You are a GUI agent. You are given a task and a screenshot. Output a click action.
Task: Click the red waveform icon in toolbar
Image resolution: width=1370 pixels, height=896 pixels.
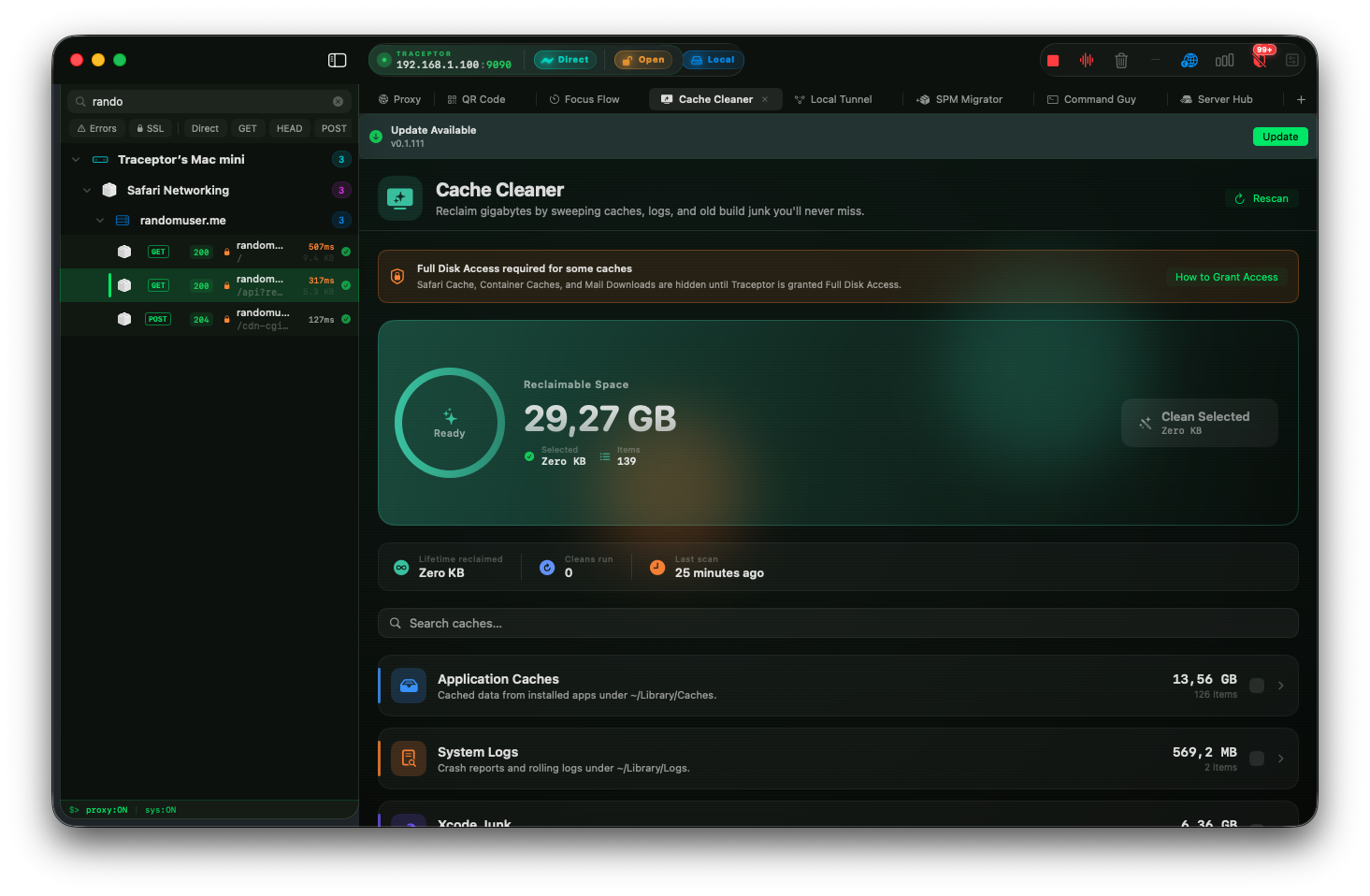click(x=1087, y=61)
